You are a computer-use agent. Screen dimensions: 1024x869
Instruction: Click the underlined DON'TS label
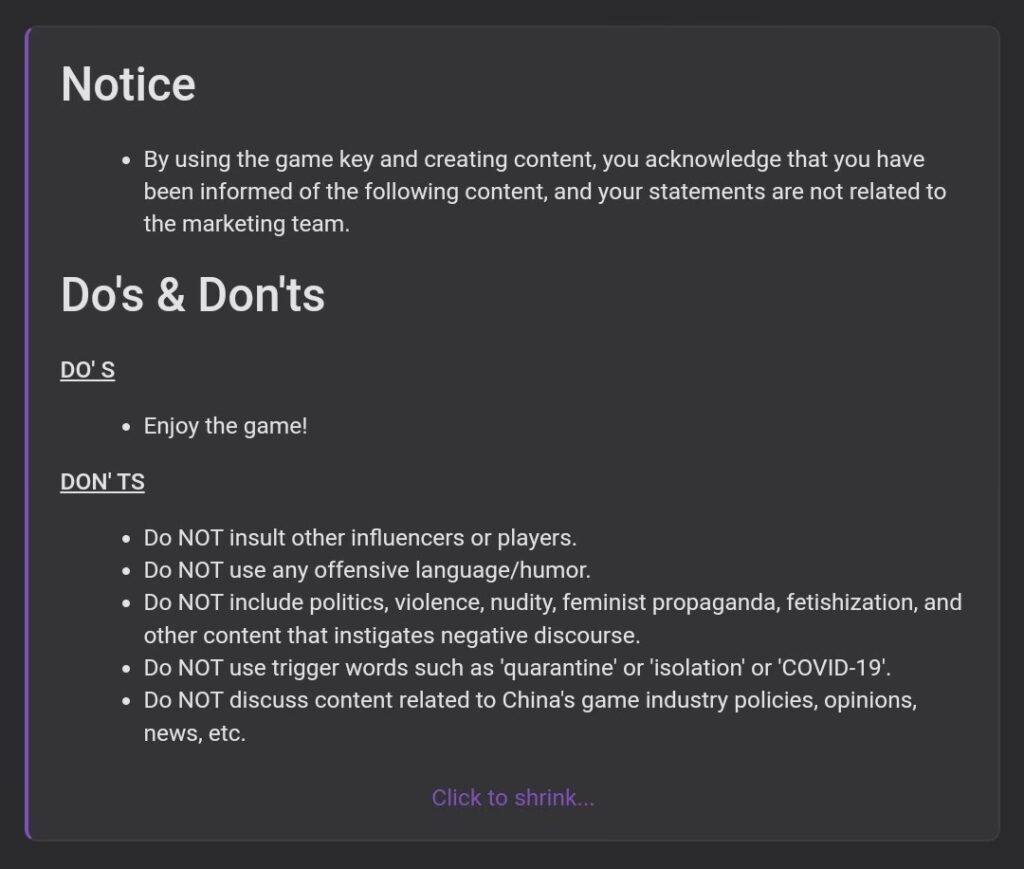pos(103,482)
